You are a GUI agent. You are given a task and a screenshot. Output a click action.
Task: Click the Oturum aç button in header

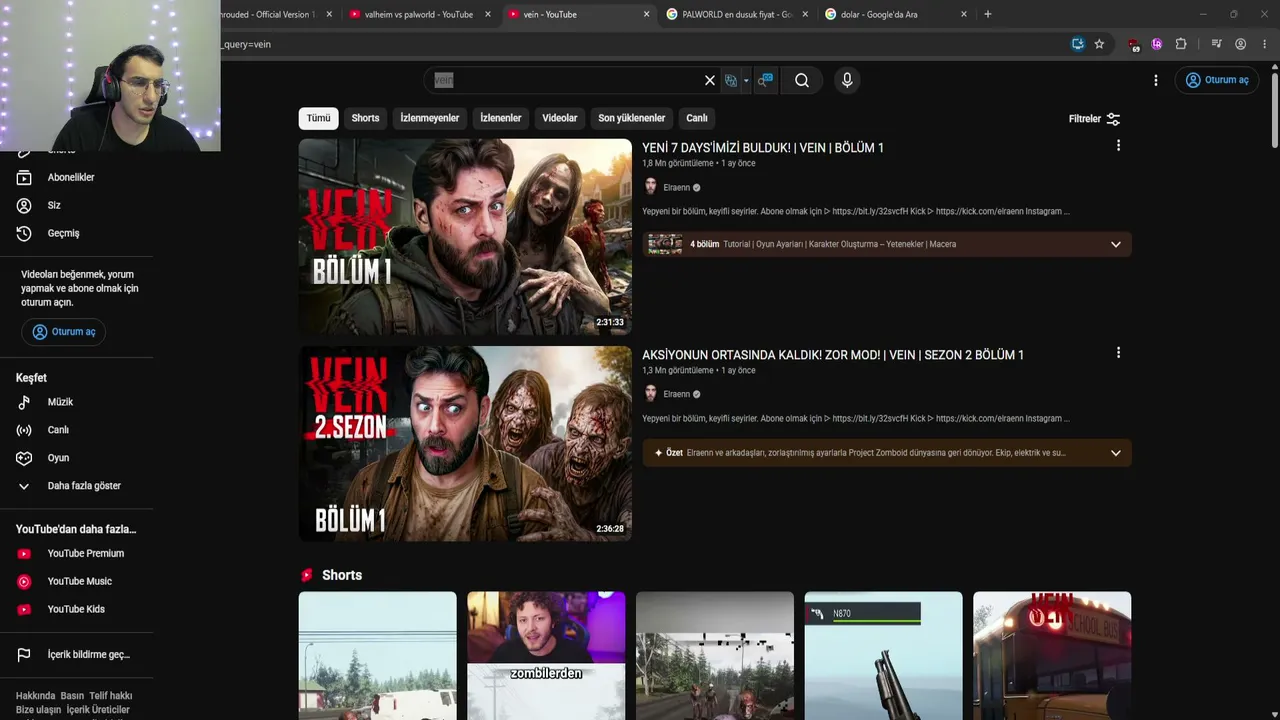[1217, 80]
